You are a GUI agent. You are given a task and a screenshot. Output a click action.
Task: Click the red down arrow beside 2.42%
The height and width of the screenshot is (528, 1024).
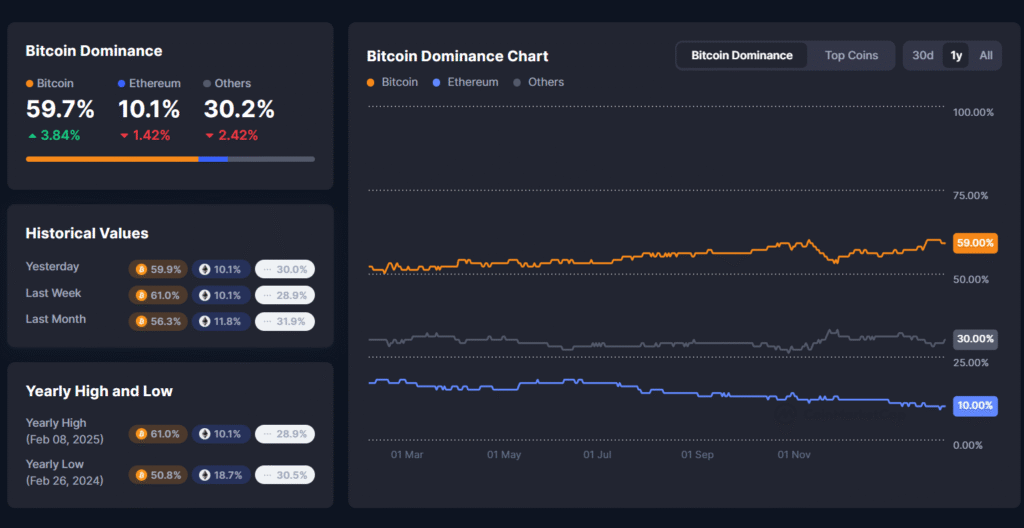click(x=210, y=135)
